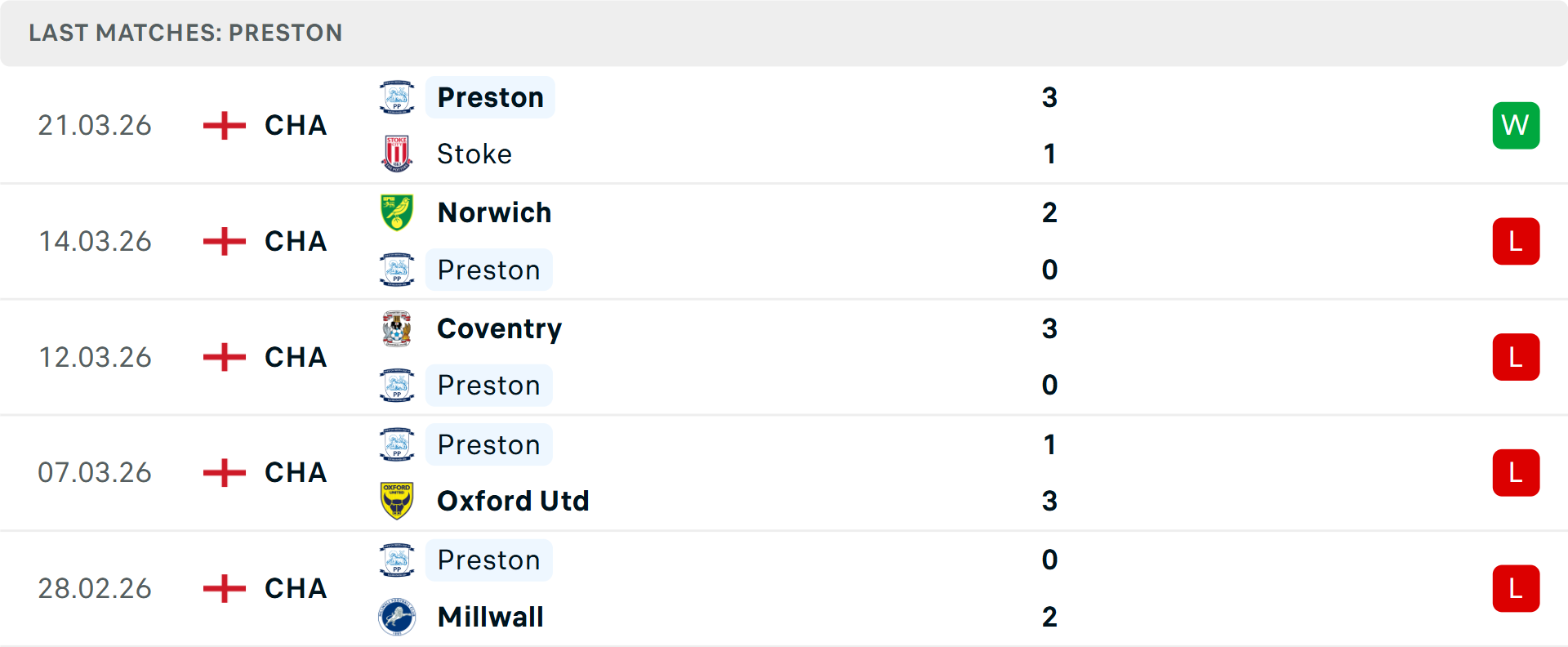The width and height of the screenshot is (1568, 647).
Task: Click the green W result badge
Action: click(1516, 126)
